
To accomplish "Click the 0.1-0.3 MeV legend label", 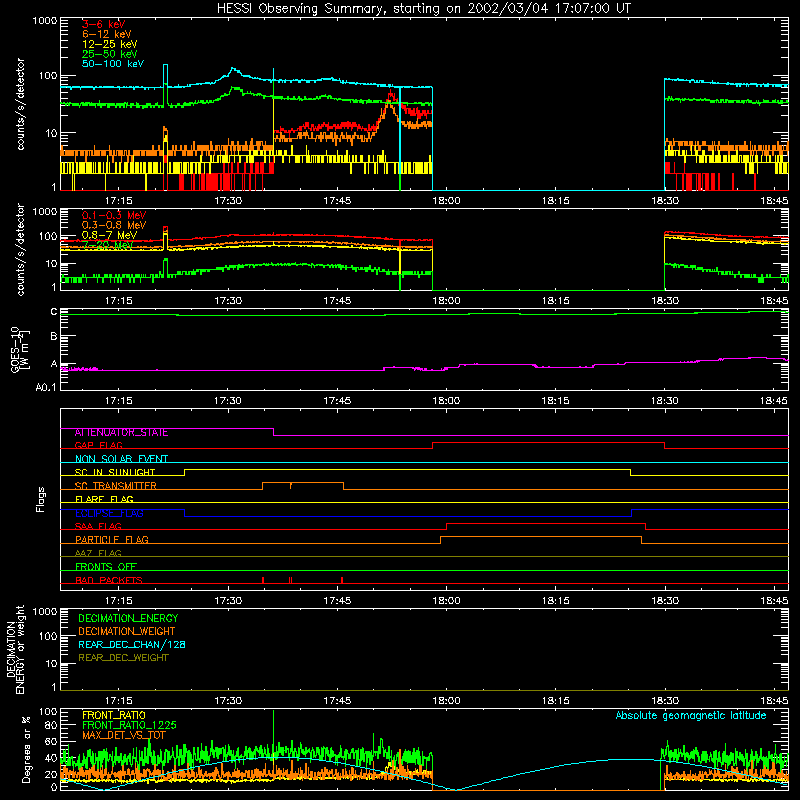I will click(114, 215).
